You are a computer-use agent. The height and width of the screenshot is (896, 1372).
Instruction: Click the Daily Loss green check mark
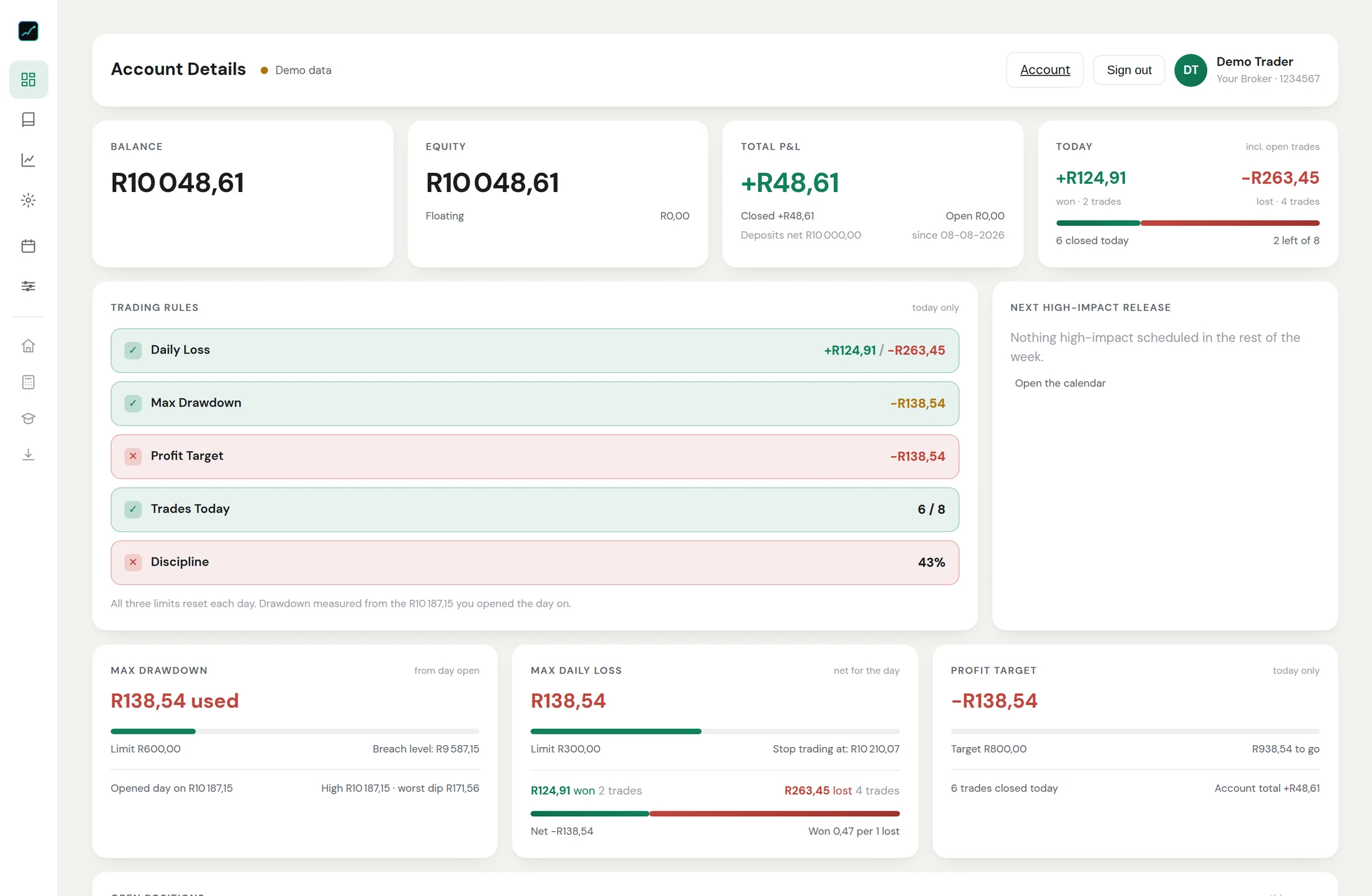click(x=133, y=350)
